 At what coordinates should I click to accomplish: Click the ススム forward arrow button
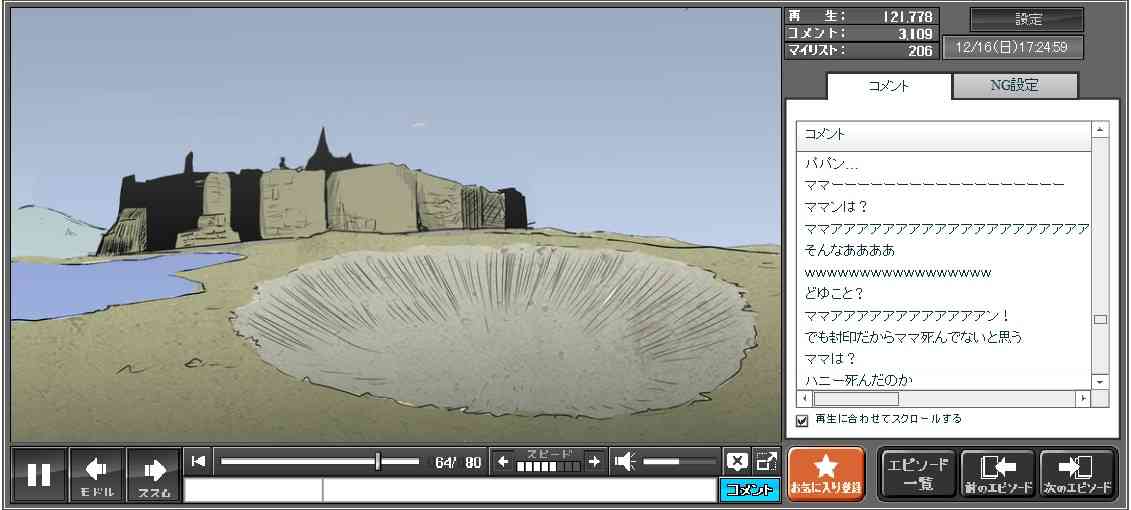154,474
